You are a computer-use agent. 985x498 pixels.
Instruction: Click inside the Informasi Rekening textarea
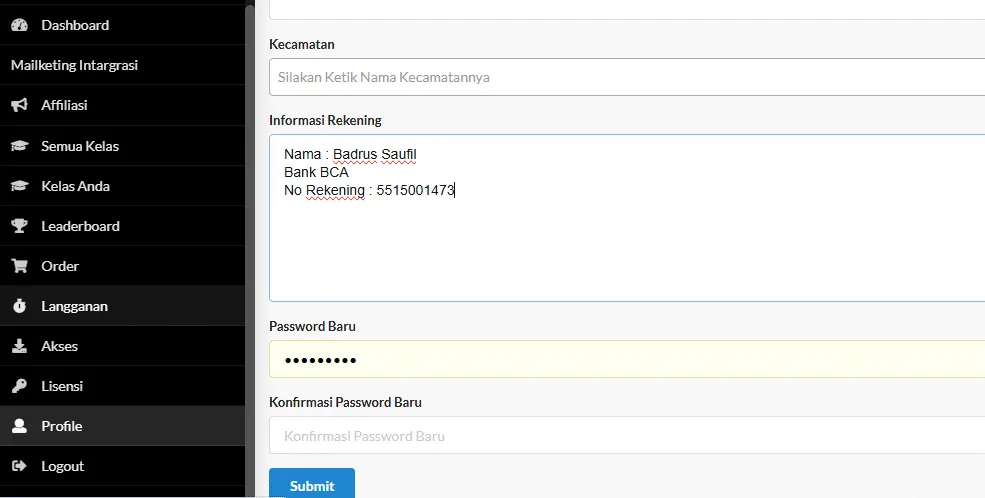626,240
